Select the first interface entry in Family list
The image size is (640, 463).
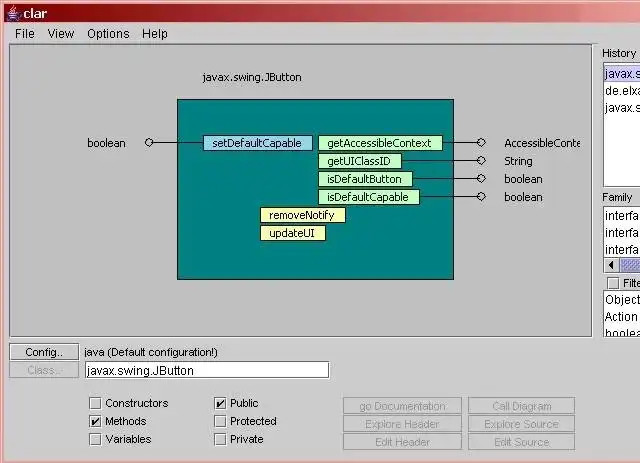tap(622, 216)
